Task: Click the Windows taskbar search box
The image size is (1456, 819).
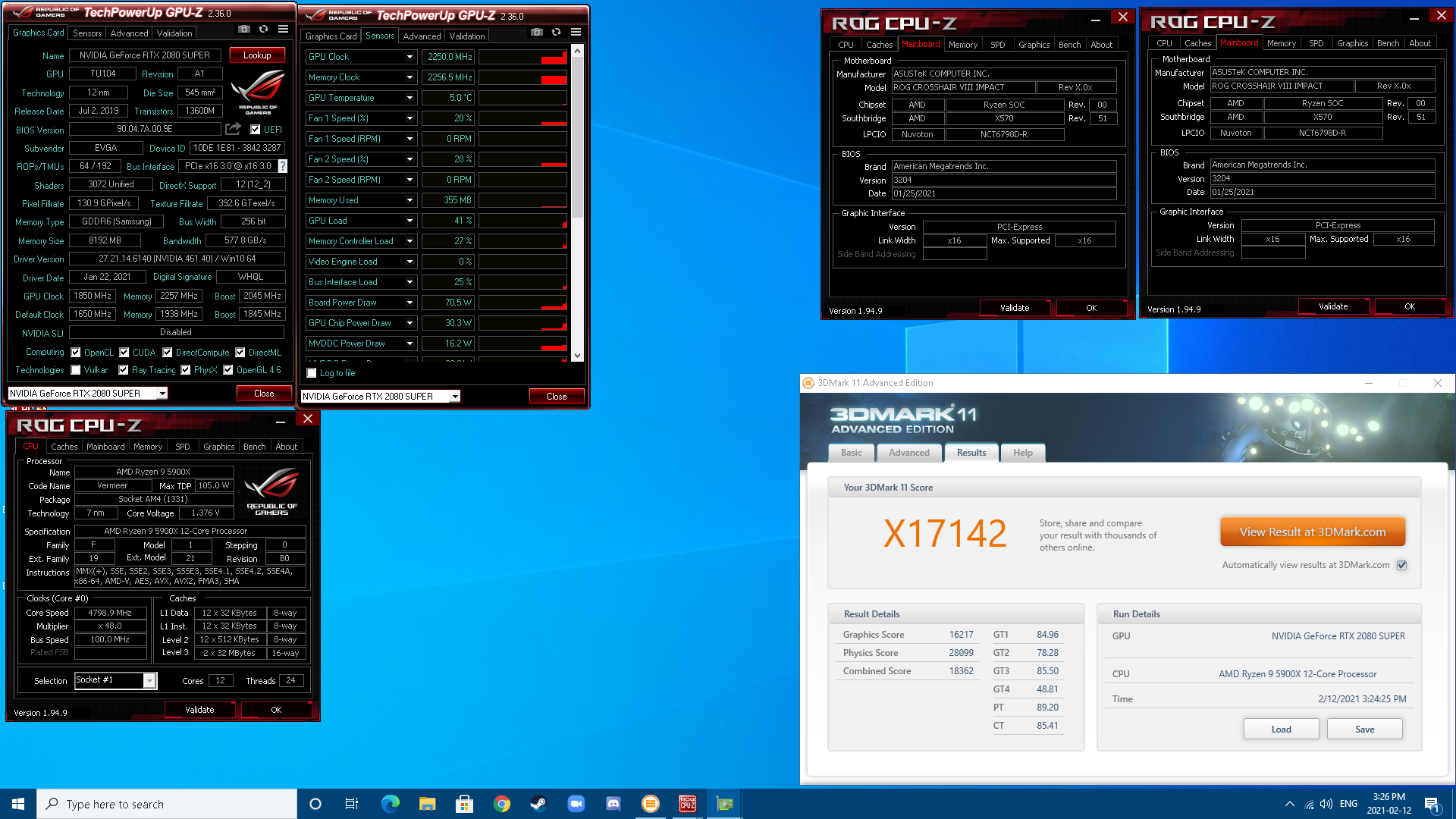Action: (x=167, y=804)
